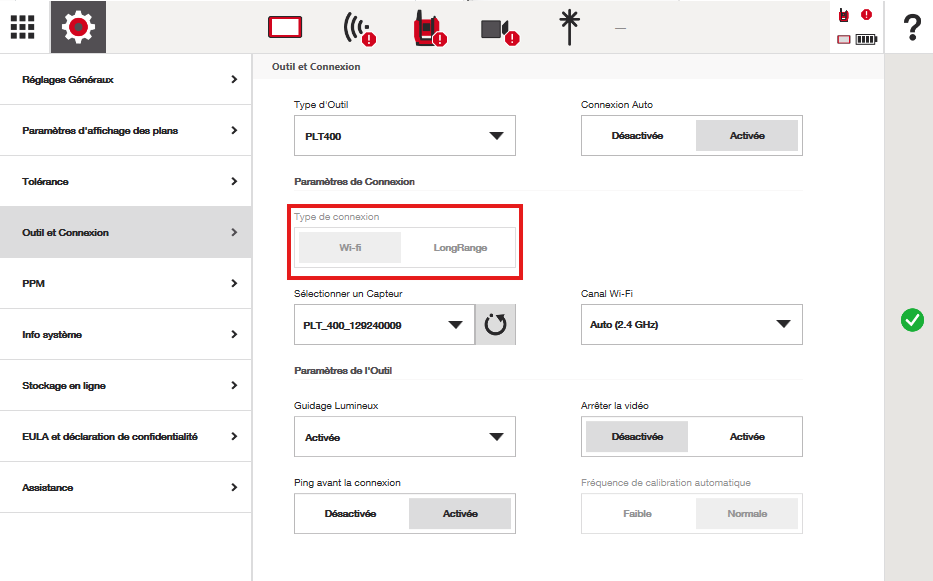Click the red tablet controller icon
This screenshot has height=581, width=933.
285,27
